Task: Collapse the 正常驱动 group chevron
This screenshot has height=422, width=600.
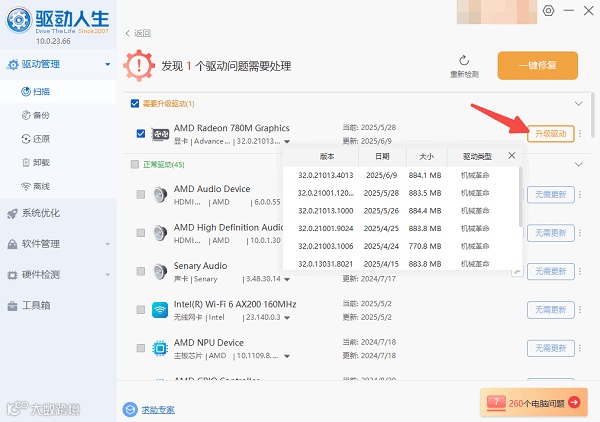Action: point(579,165)
